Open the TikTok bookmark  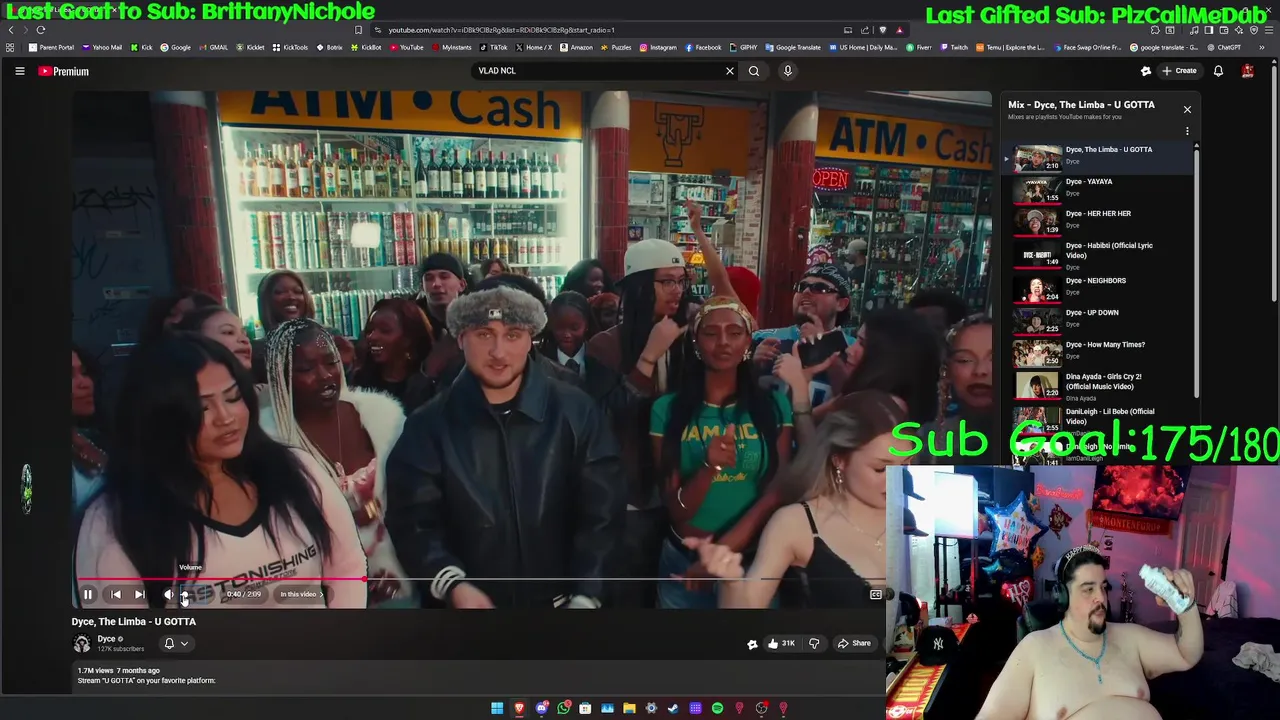pyautogui.click(x=494, y=47)
